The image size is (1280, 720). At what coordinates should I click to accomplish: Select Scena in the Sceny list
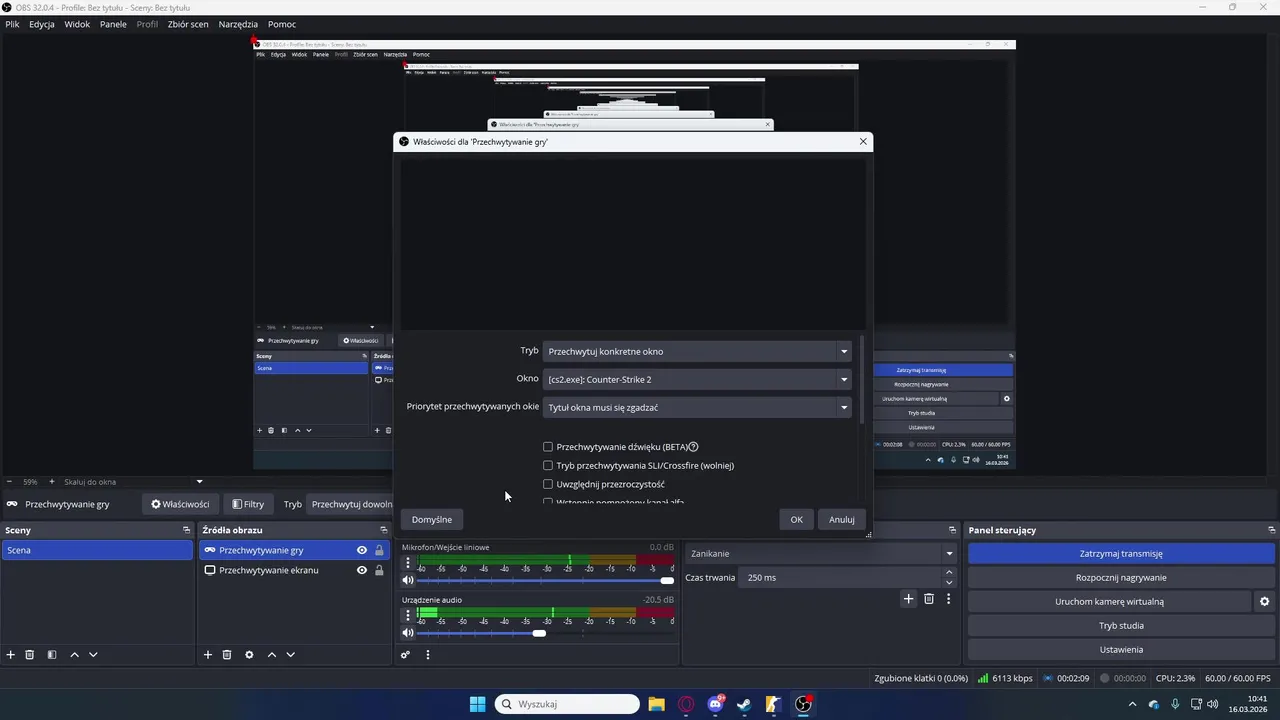[x=97, y=550]
